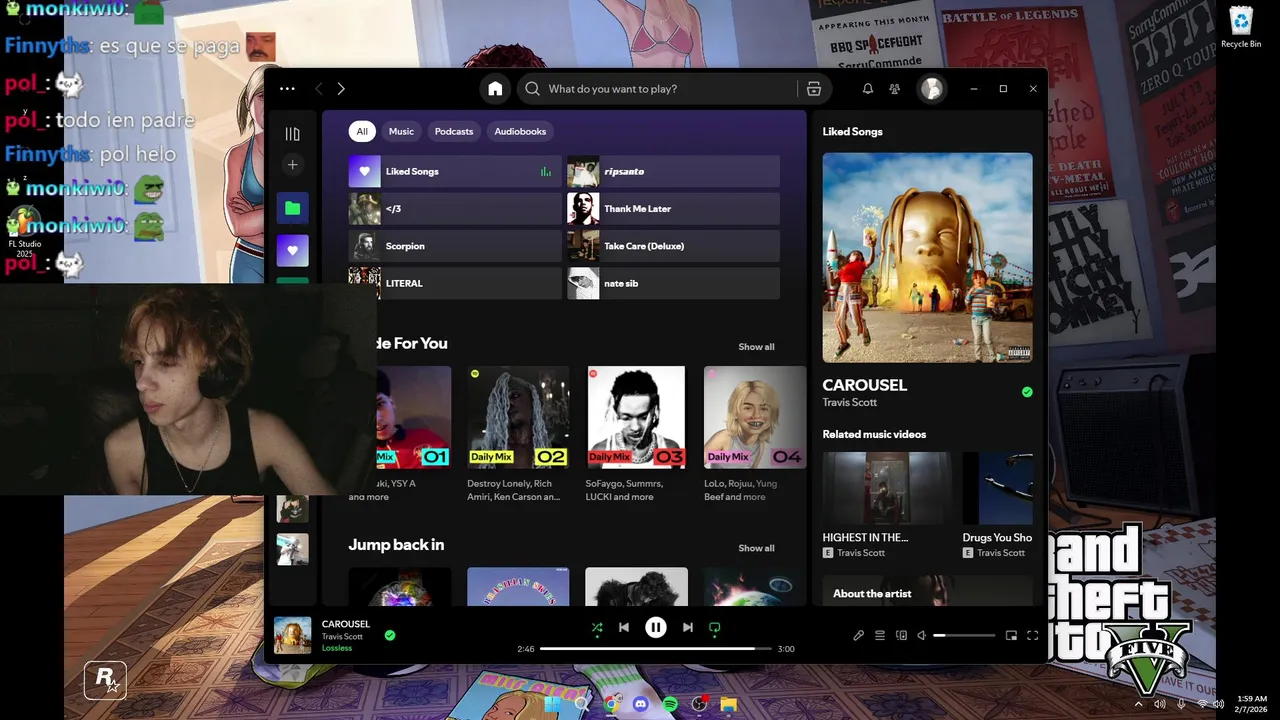Open the Recycle Bin desktop icon

1241,27
